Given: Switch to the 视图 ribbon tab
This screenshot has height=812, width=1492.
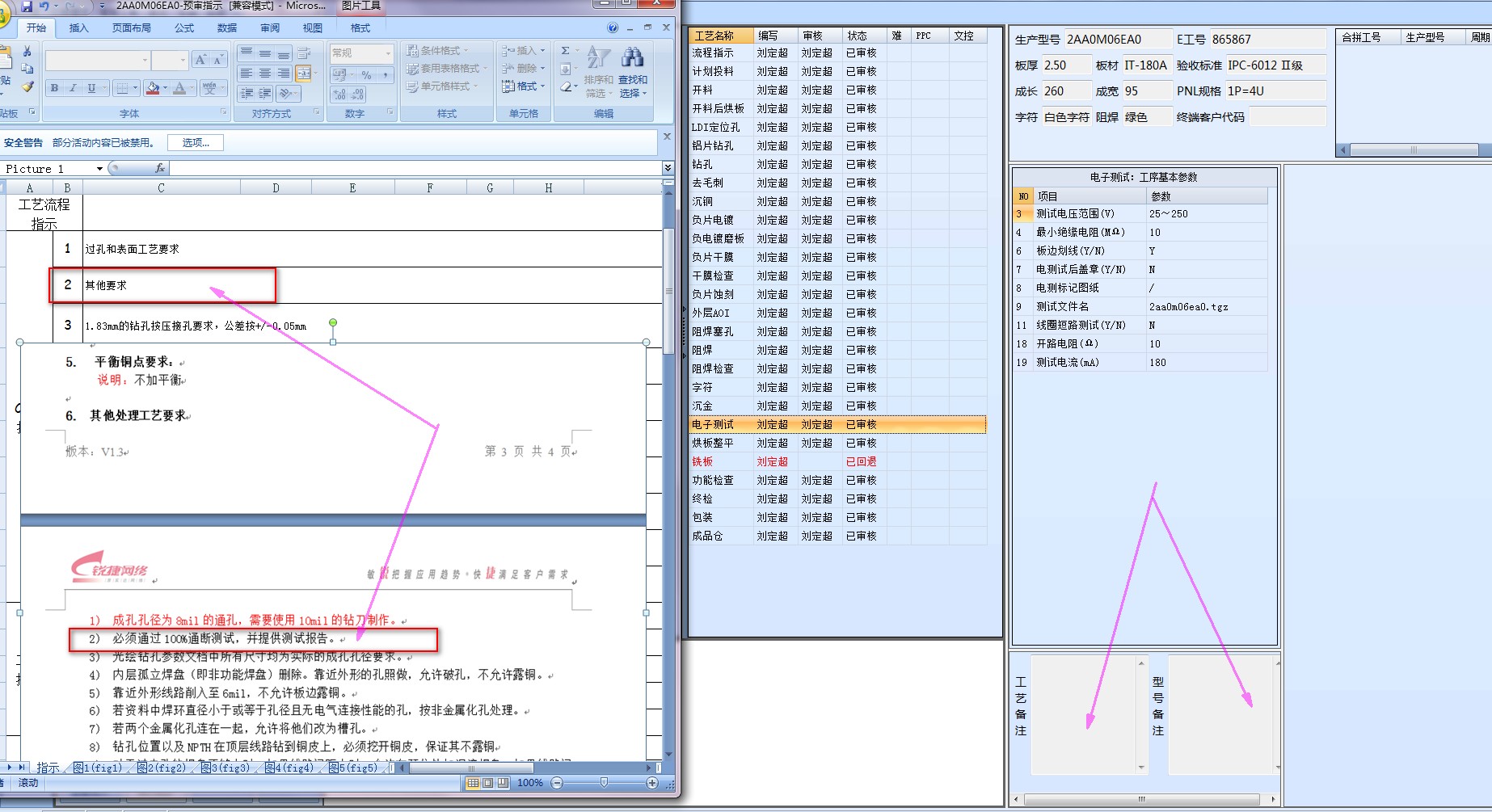Looking at the screenshot, I should (x=313, y=28).
